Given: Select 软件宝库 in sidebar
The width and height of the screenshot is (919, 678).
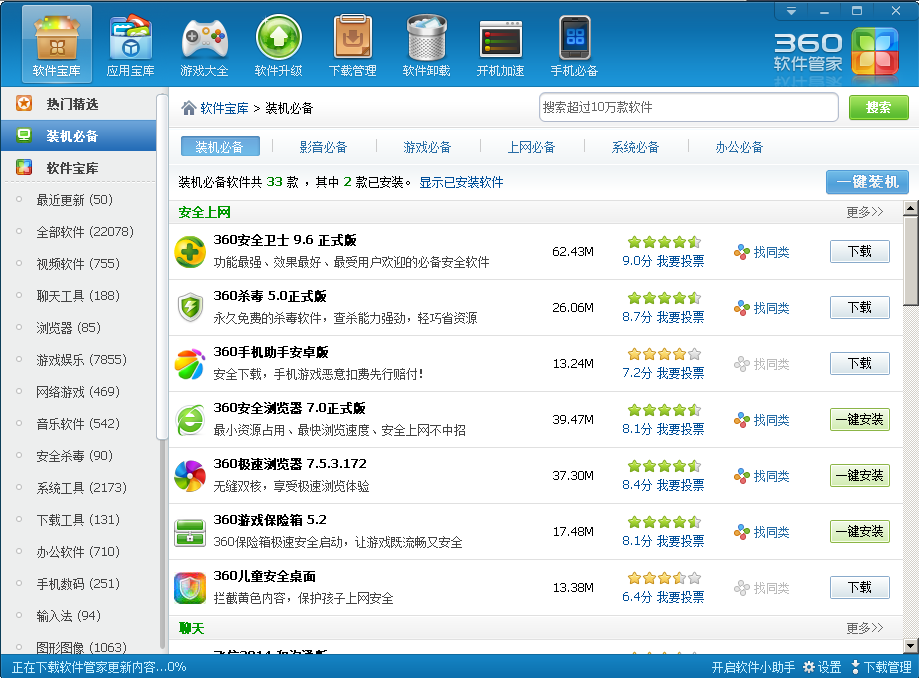Looking at the screenshot, I should click(79, 168).
